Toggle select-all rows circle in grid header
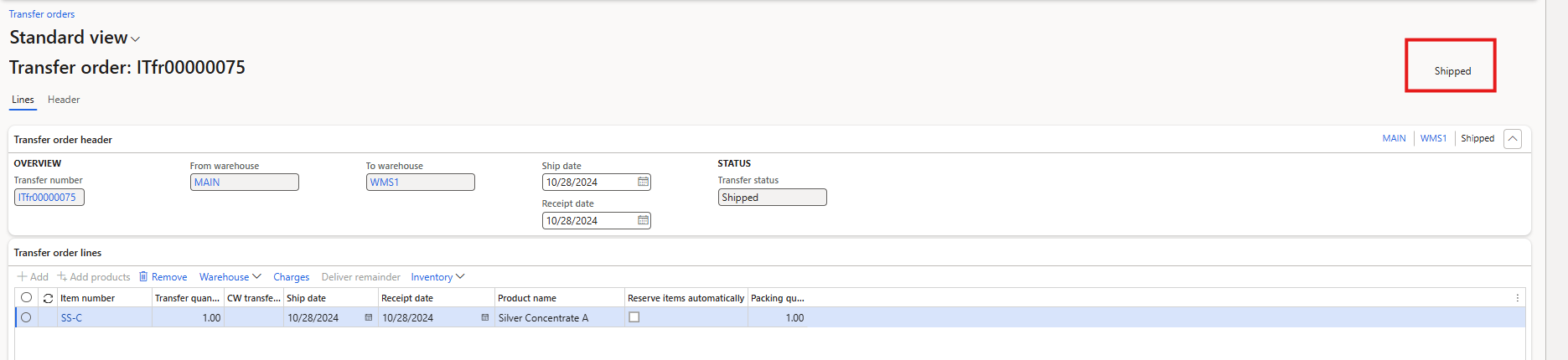 [x=26, y=297]
